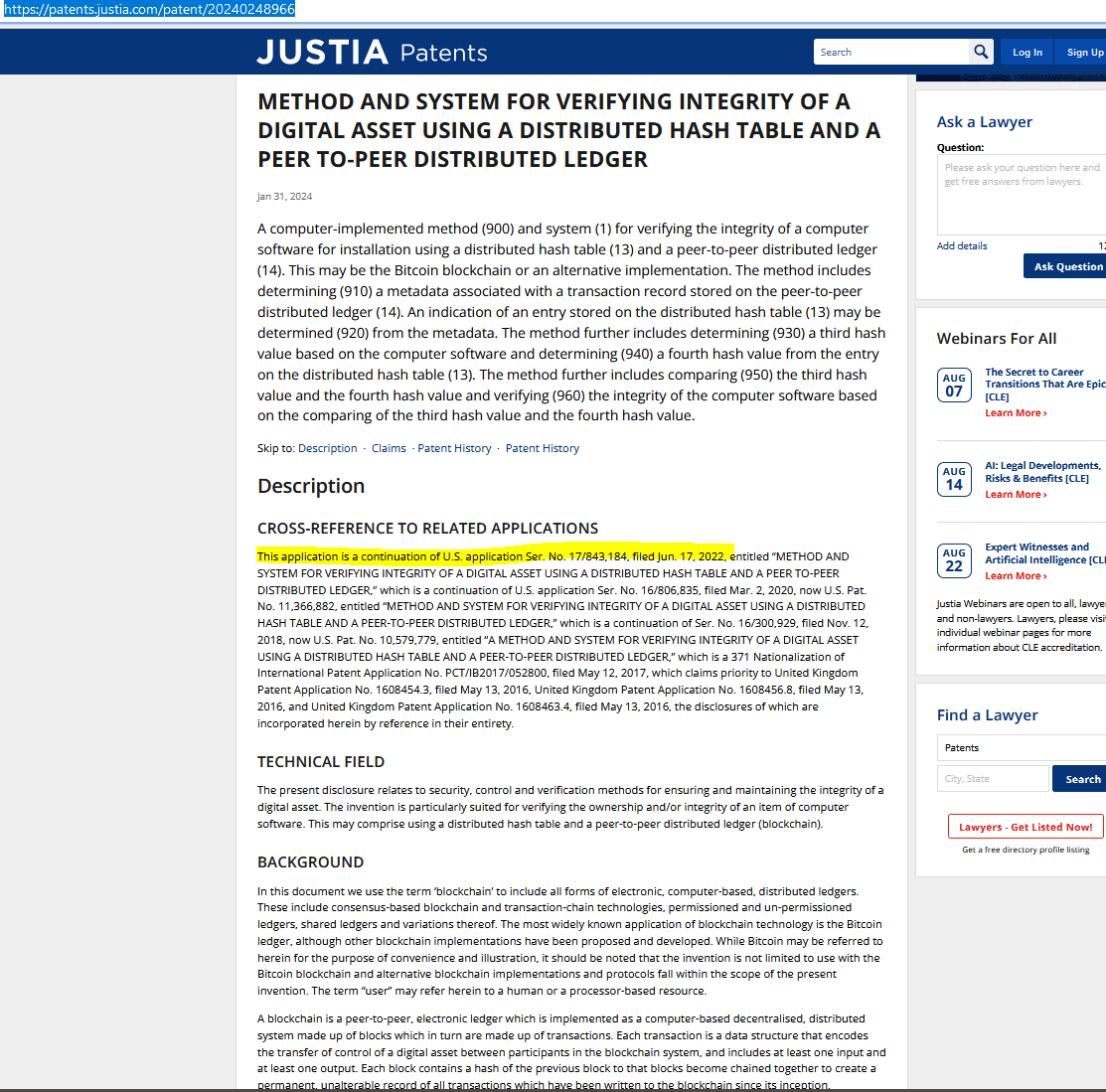The width and height of the screenshot is (1106, 1092).
Task: Open 'Expert Witnesses and Artificial Intelligence' webinar link
Action: (x=1044, y=553)
